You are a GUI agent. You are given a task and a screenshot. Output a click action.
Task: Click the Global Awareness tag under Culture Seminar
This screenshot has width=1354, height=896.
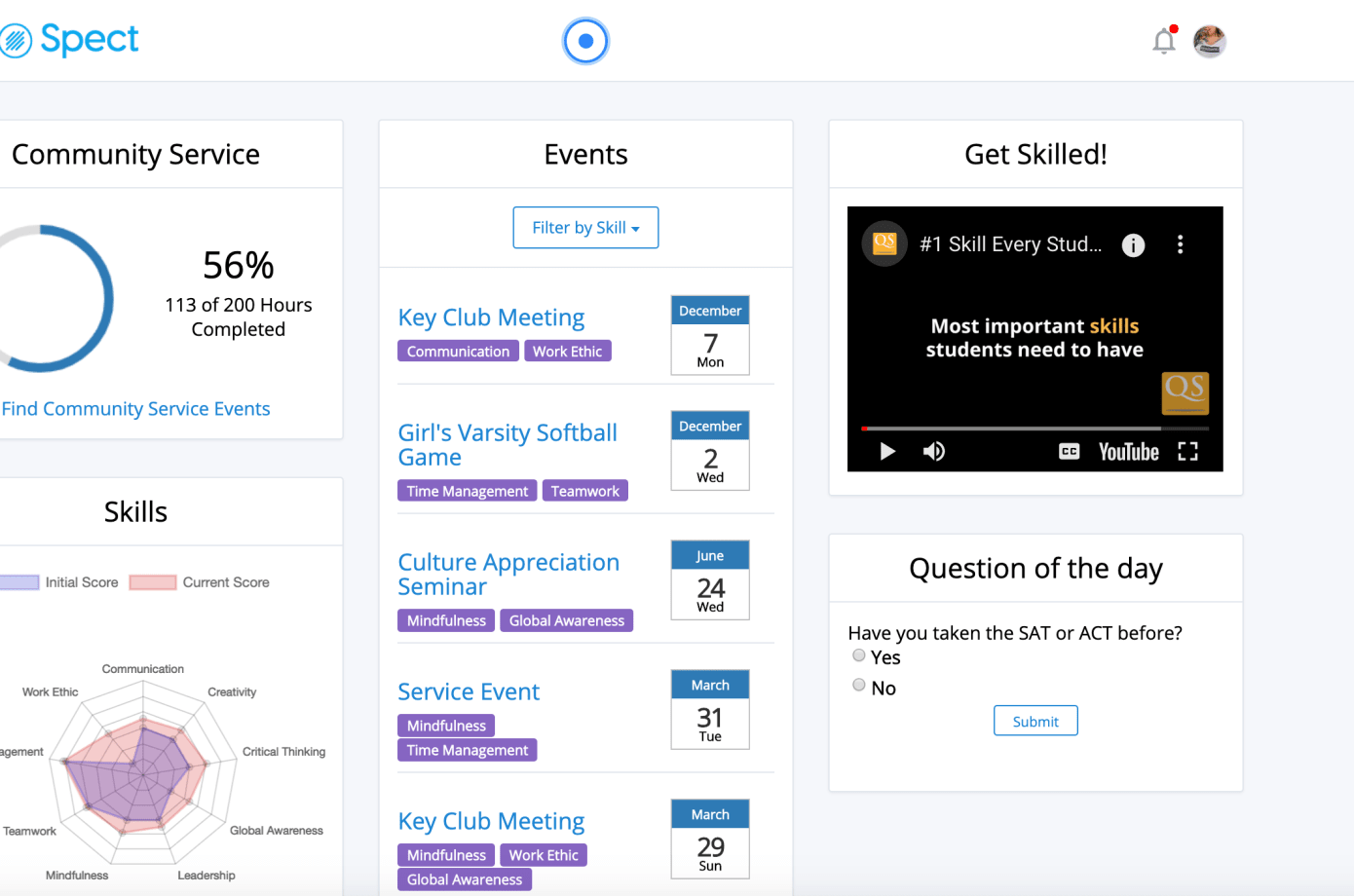(x=566, y=620)
